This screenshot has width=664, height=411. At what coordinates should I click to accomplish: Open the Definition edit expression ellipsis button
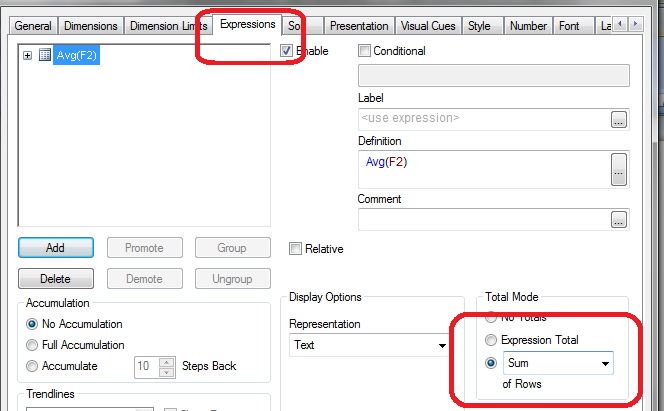tap(619, 168)
